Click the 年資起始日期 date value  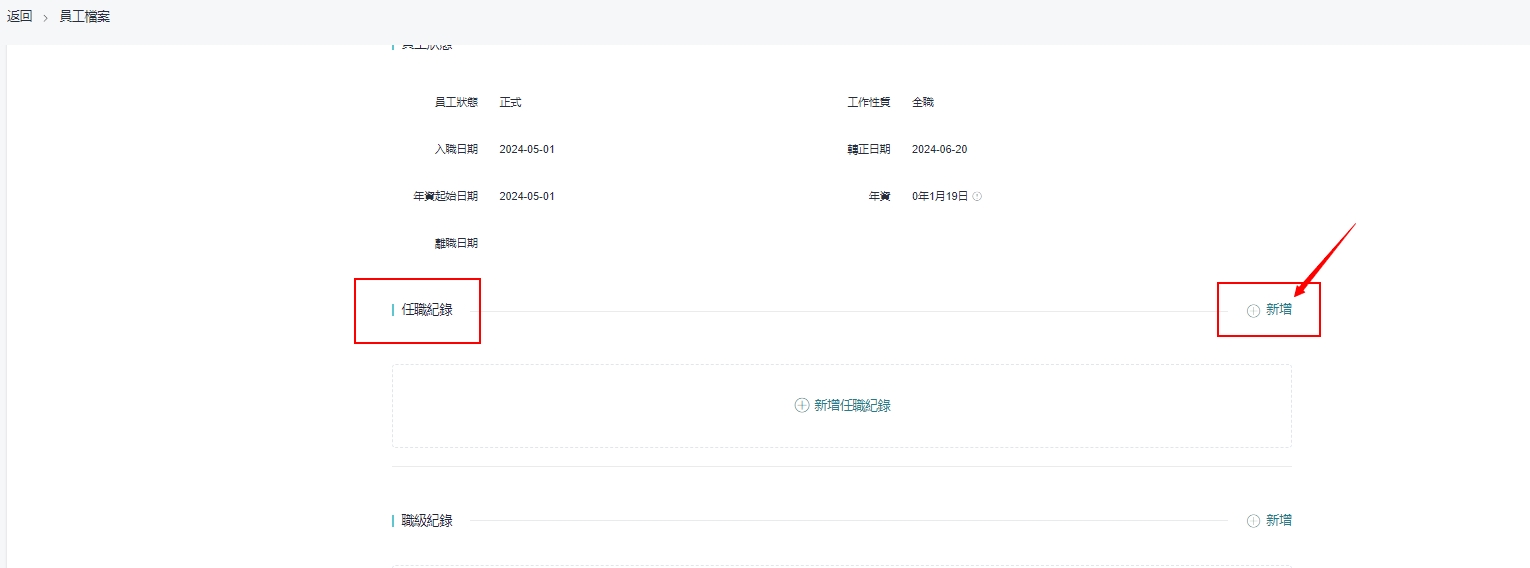527,196
